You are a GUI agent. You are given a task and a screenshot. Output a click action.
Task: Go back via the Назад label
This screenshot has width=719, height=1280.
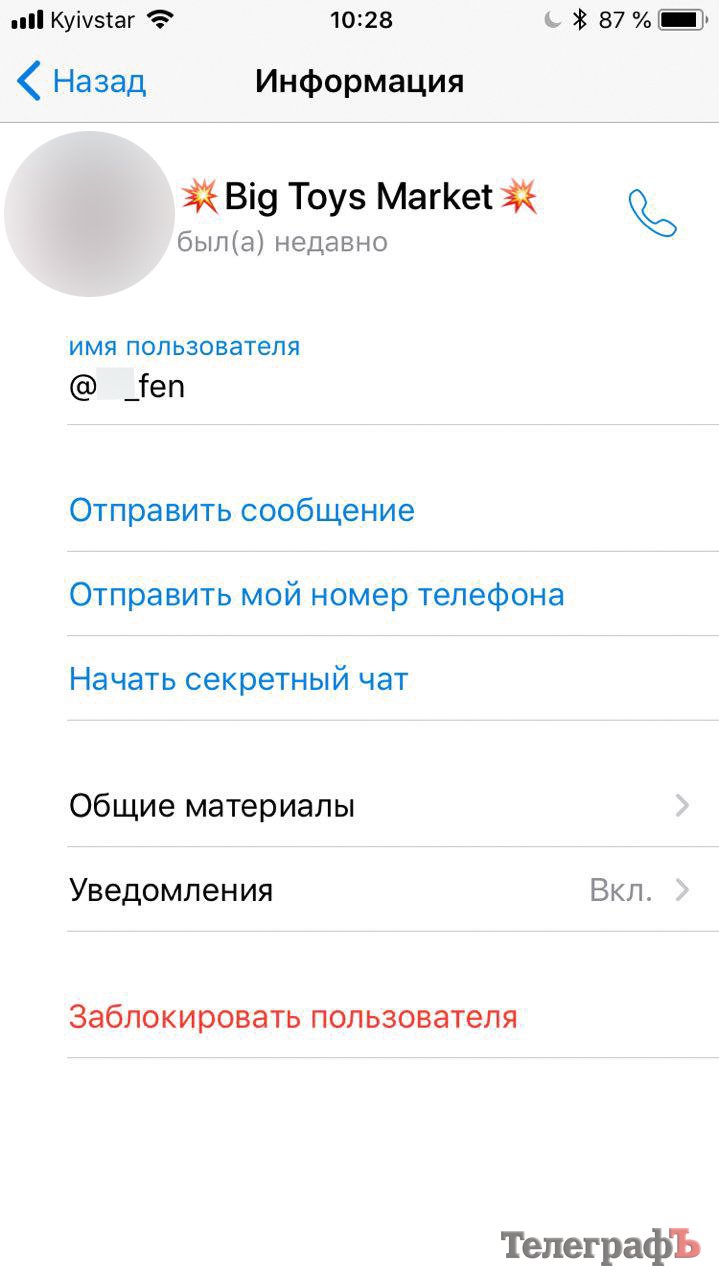coord(99,81)
